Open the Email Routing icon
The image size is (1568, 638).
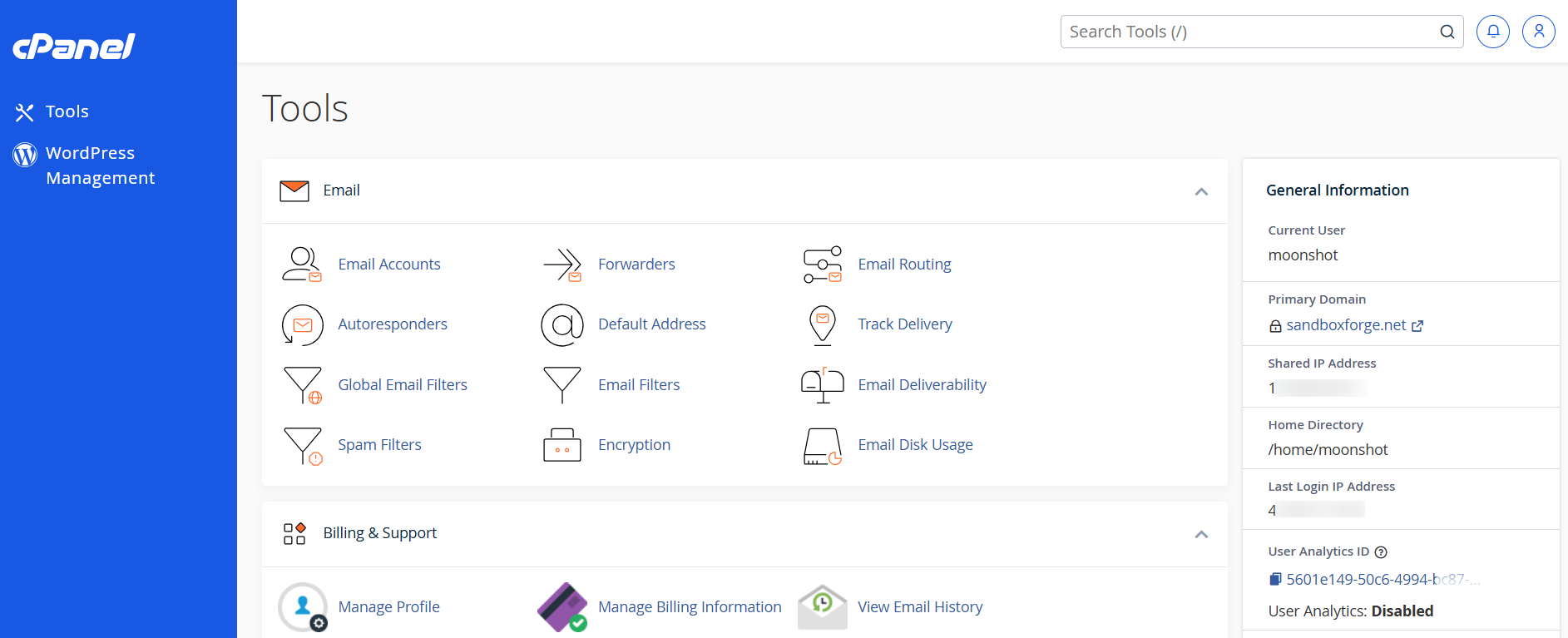pos(823,265)
